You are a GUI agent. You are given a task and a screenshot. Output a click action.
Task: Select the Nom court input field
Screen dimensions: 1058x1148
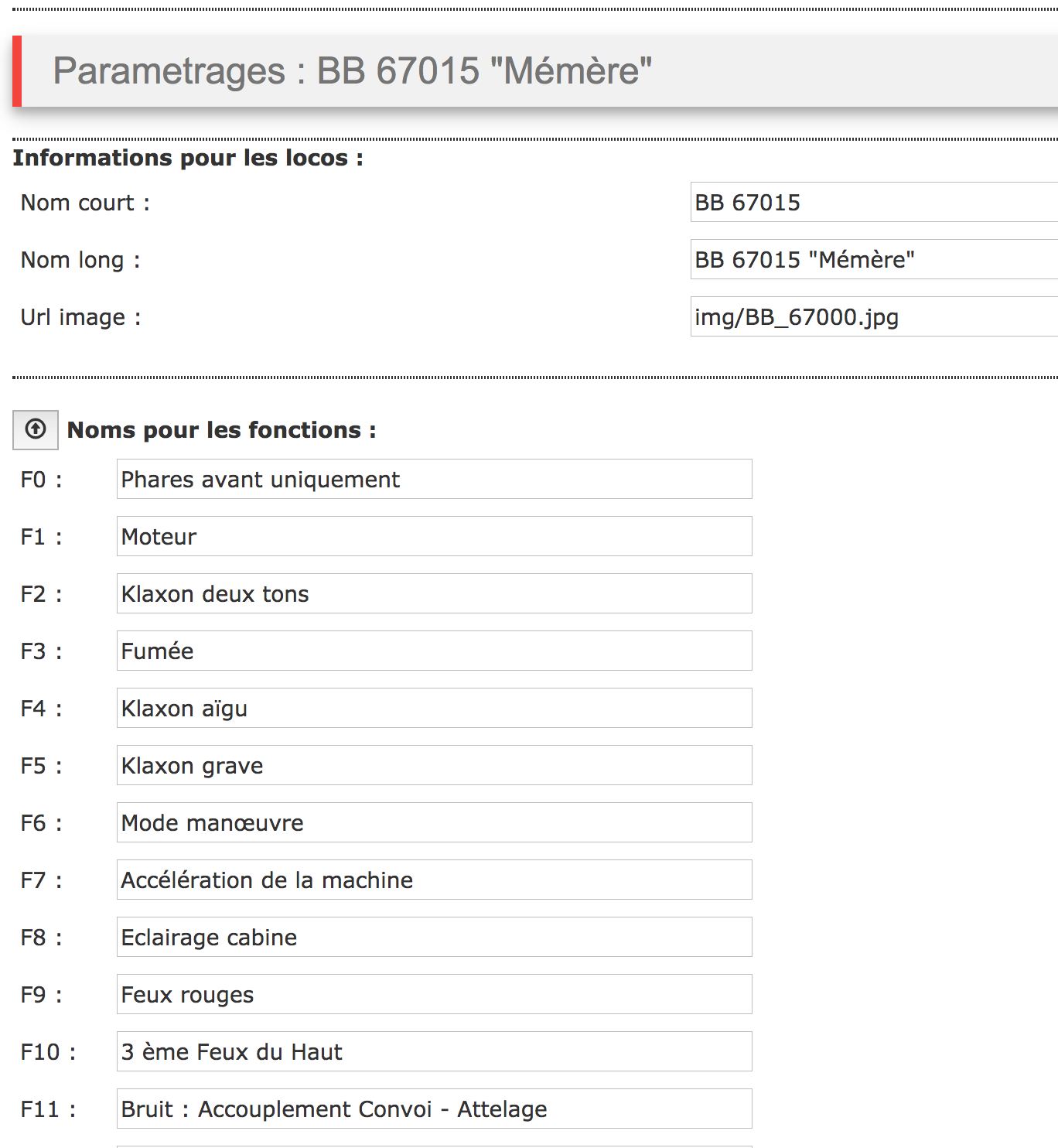click(x=874, y=202)
